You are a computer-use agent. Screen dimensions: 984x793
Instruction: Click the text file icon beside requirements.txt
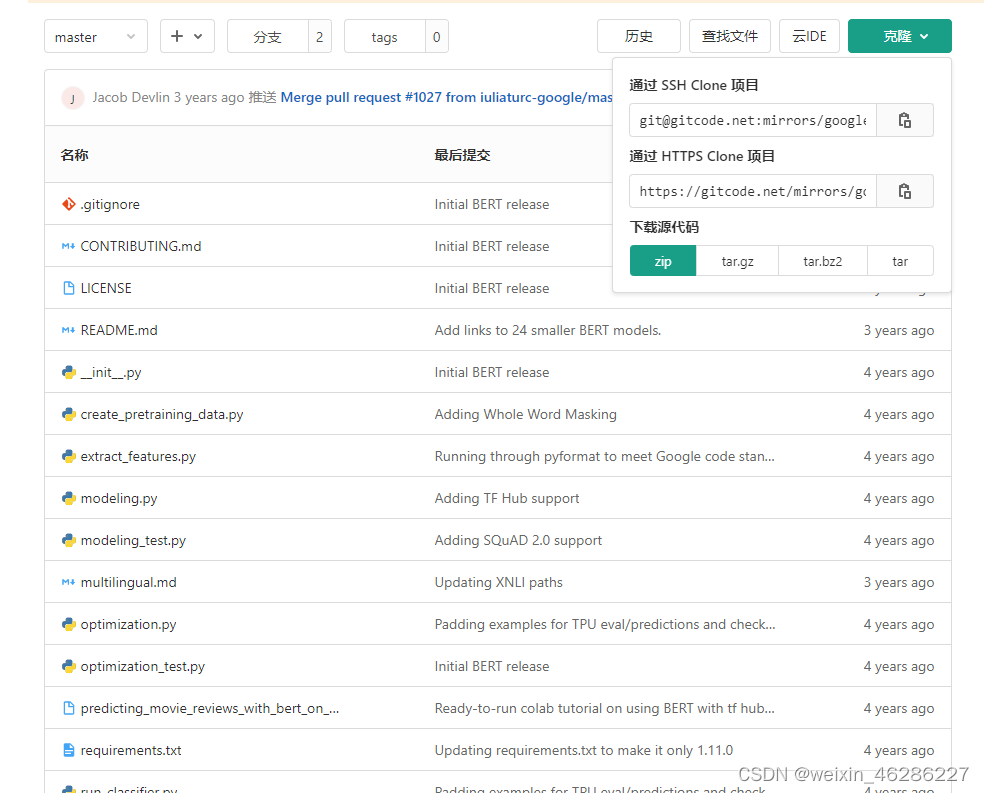click(67, 750)
